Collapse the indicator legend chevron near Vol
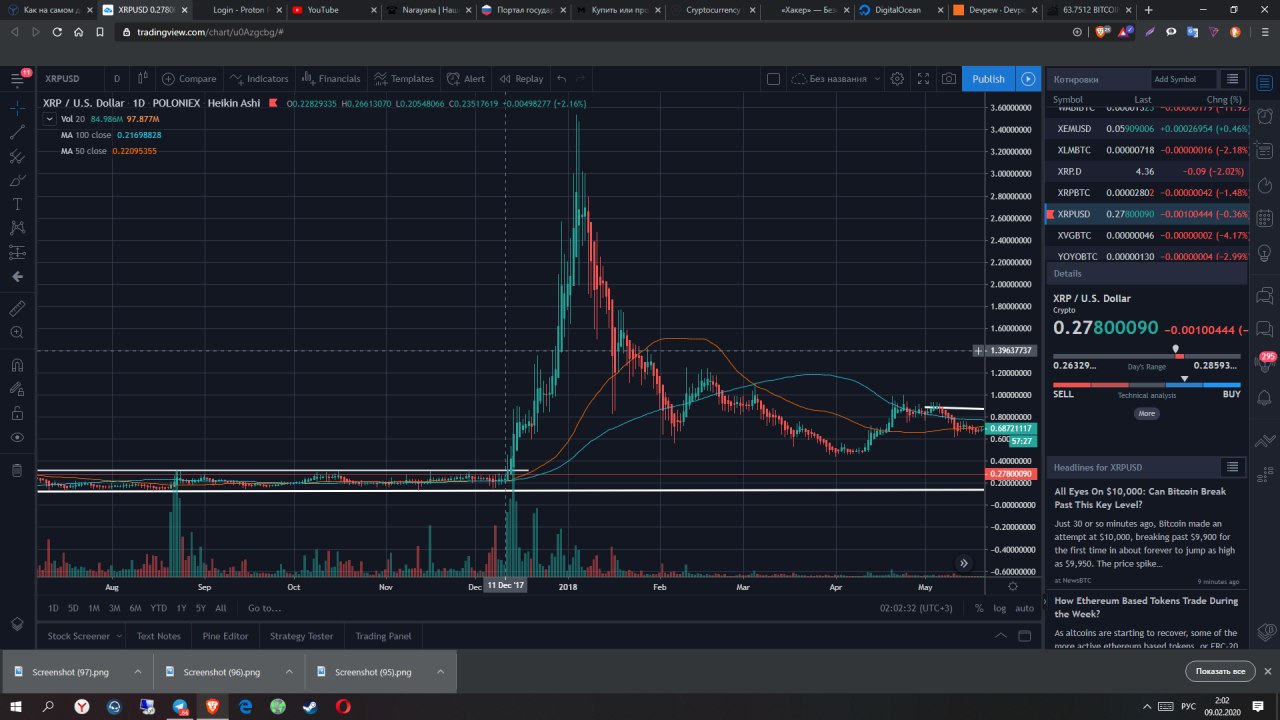 tap(50, 118)
